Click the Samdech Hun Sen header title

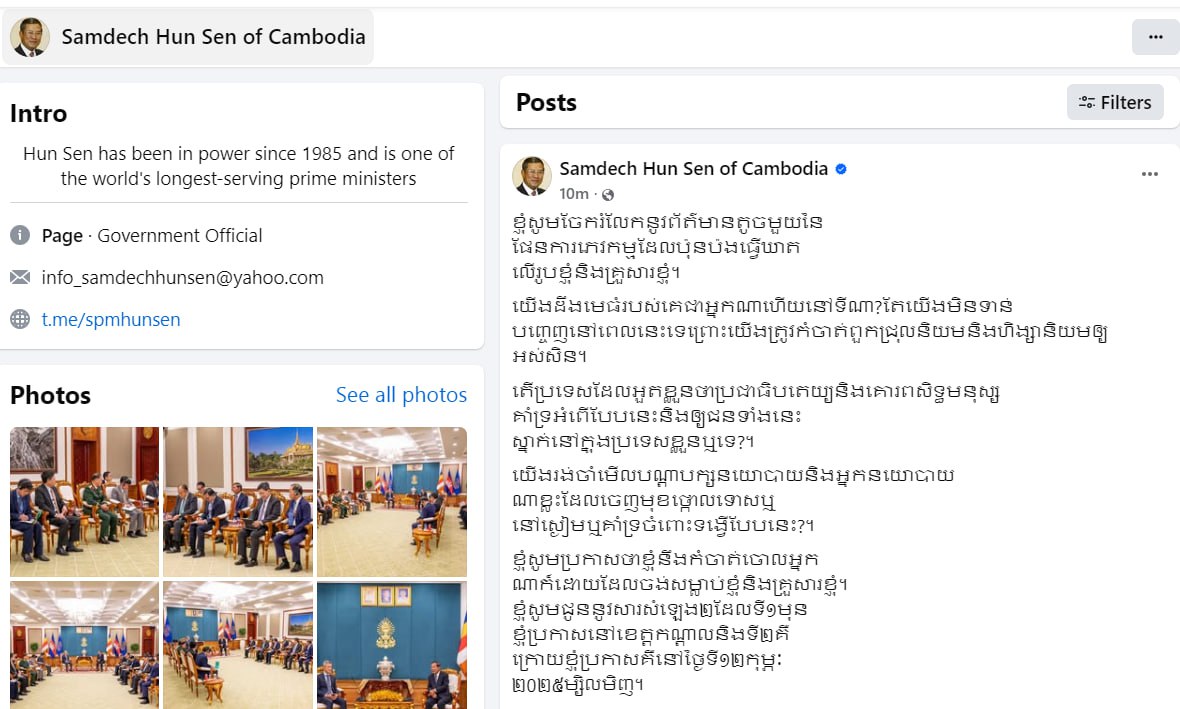coord(213,37)
